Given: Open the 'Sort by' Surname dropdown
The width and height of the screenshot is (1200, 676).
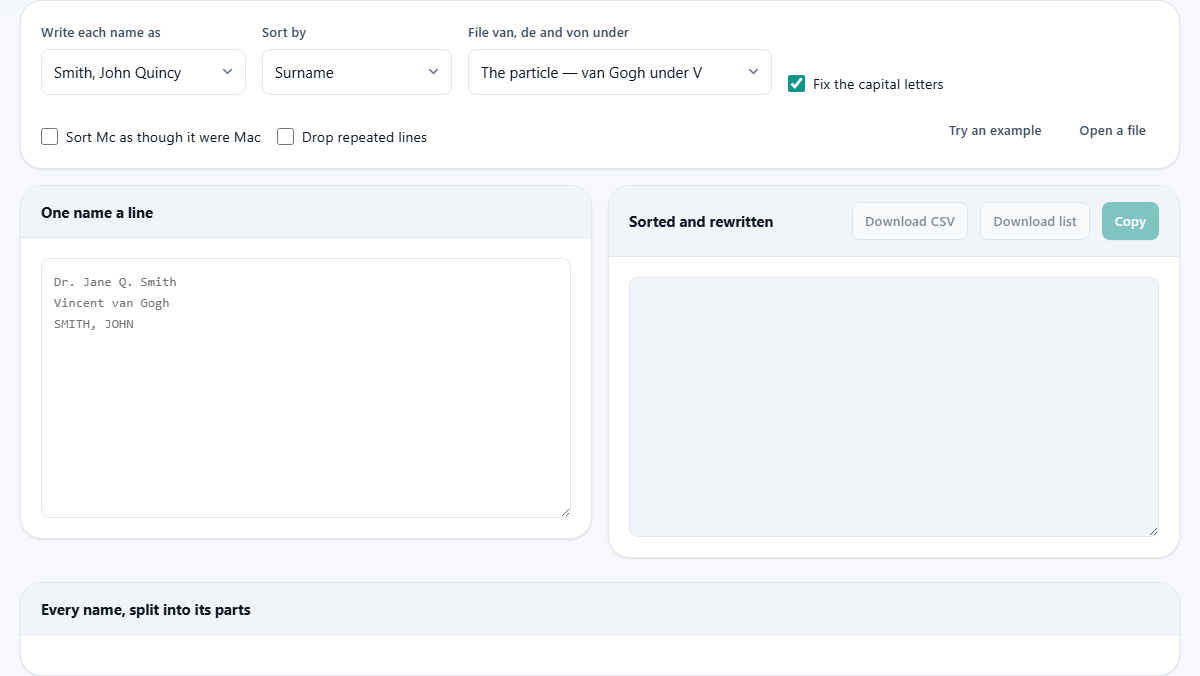Looking at the screenshot, I should point(357,72).
